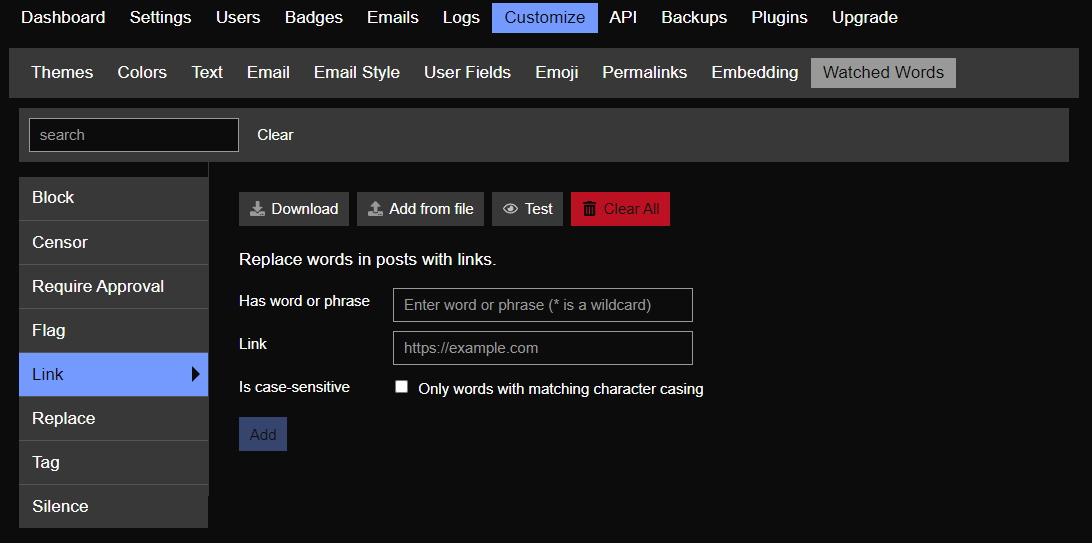Viewport: 1092px width, 543px height.
Task: Open the API admin tab
Action: pos(623,17)
